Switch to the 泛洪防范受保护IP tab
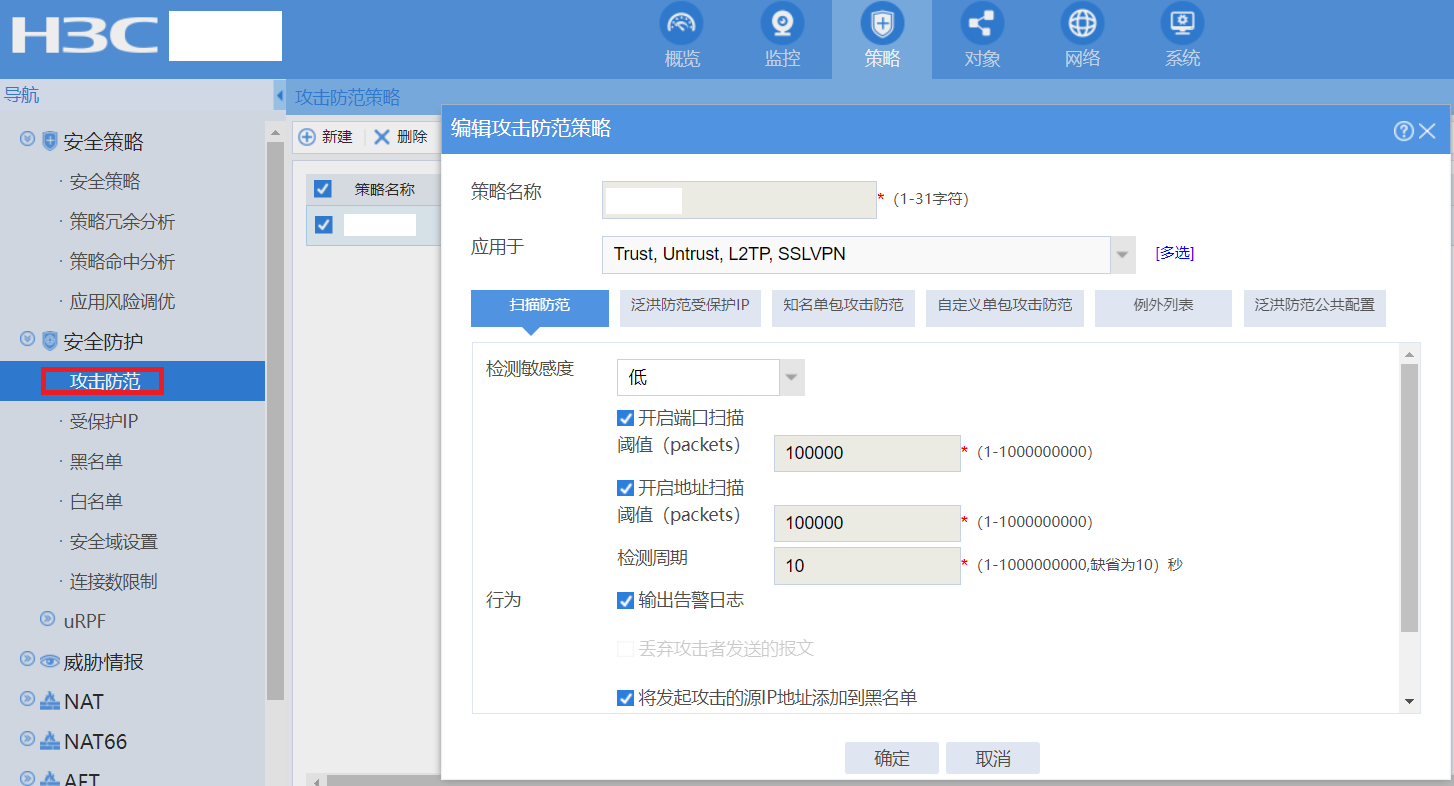Viewport: 1454px width, 786px height. coord(690,308)
